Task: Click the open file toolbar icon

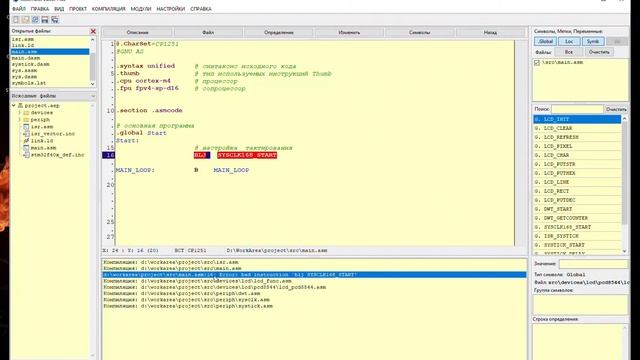Action: pos(25,20)
